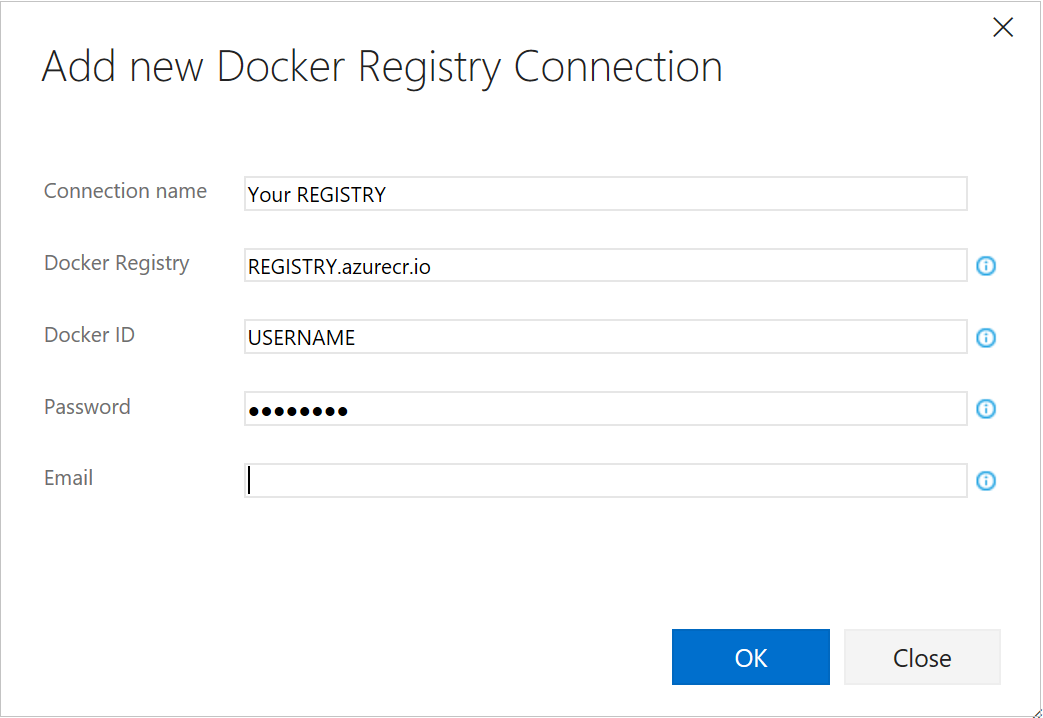Focus the empty Email input field

pyautogui.click(x=605, y=480)
